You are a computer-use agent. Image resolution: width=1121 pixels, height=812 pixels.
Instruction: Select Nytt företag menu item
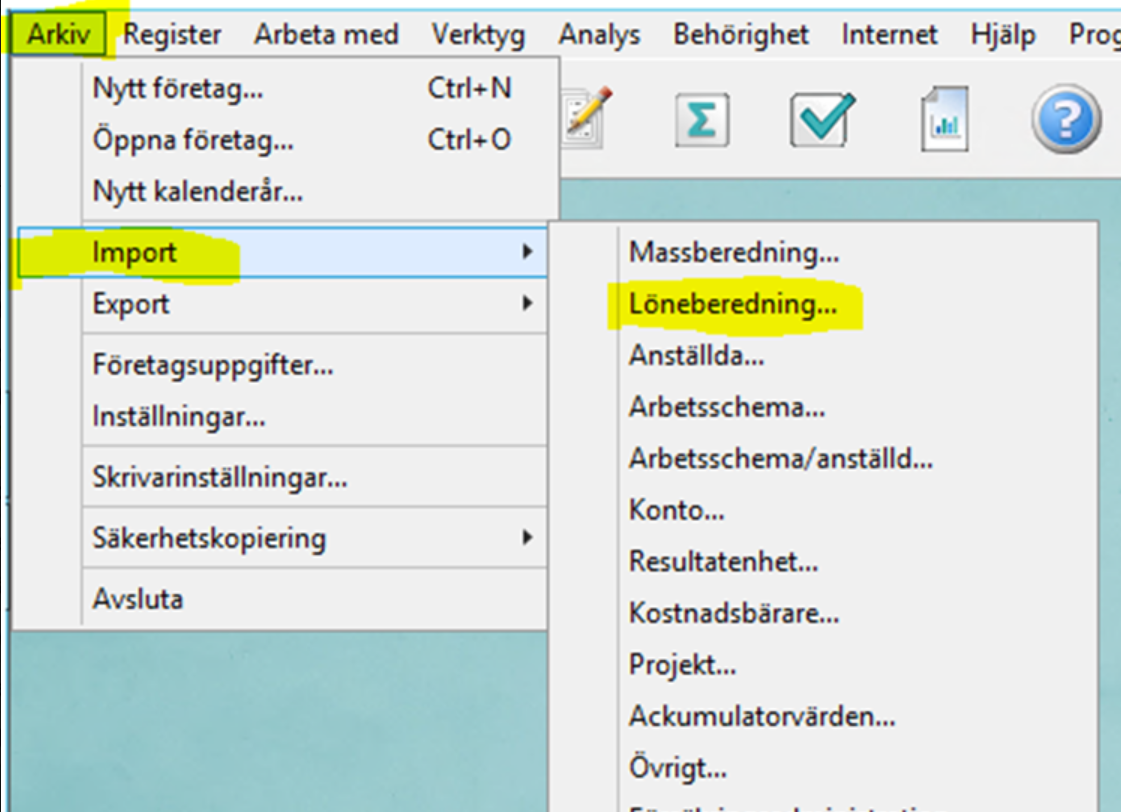tap(178, 89)
